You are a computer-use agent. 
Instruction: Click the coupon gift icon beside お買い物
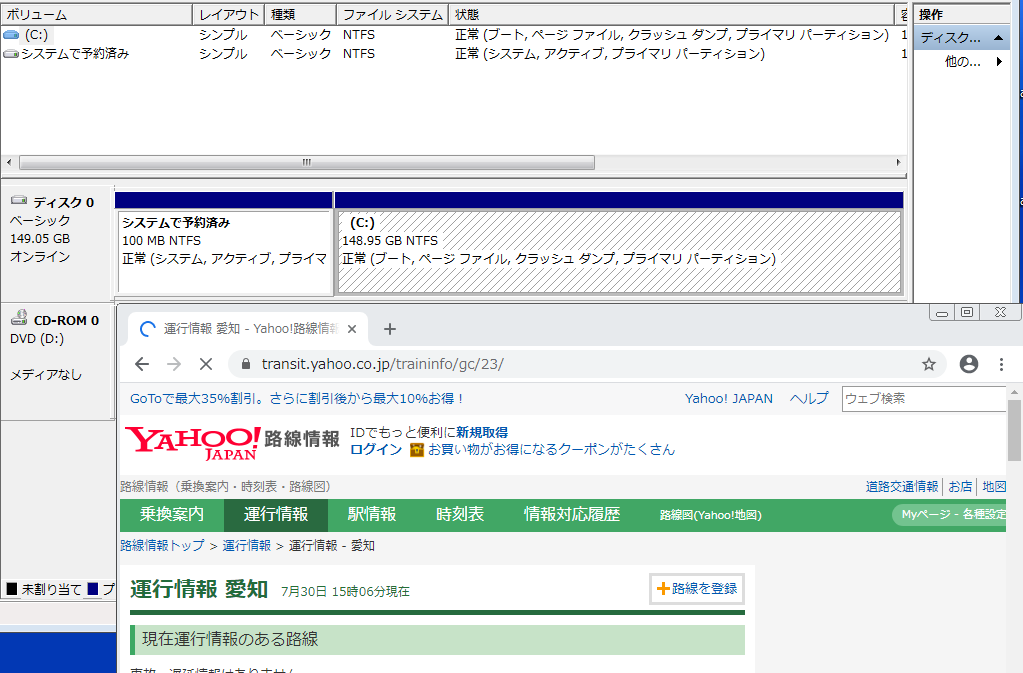416,450
